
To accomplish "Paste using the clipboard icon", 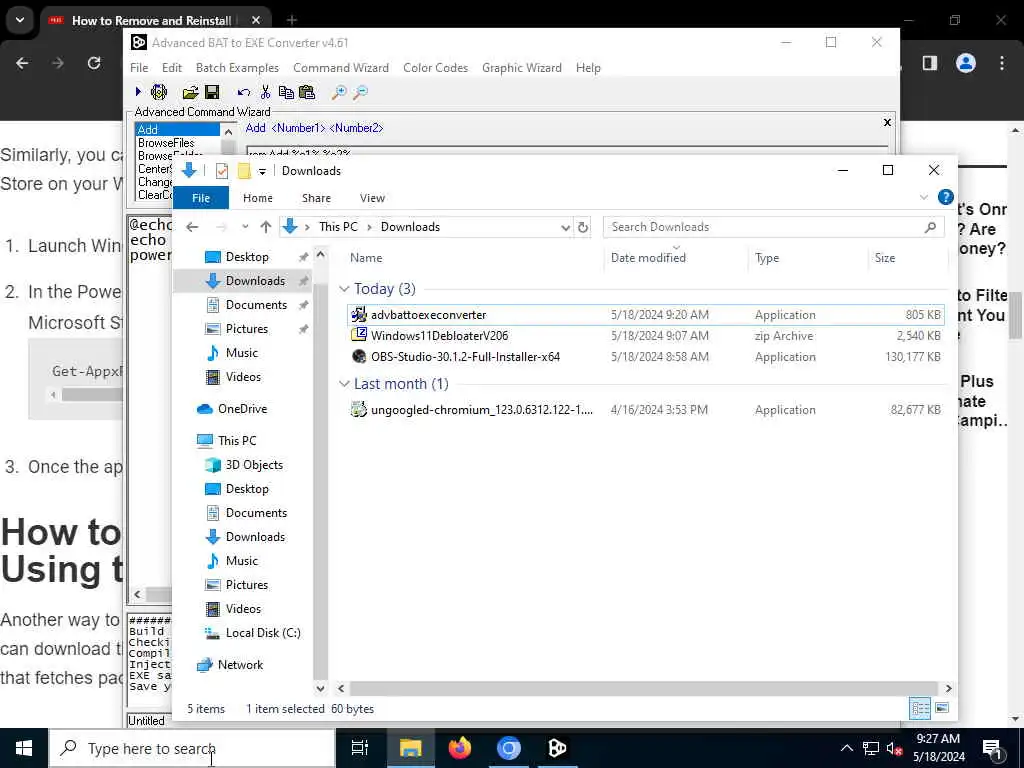I will tap(307, 92).
